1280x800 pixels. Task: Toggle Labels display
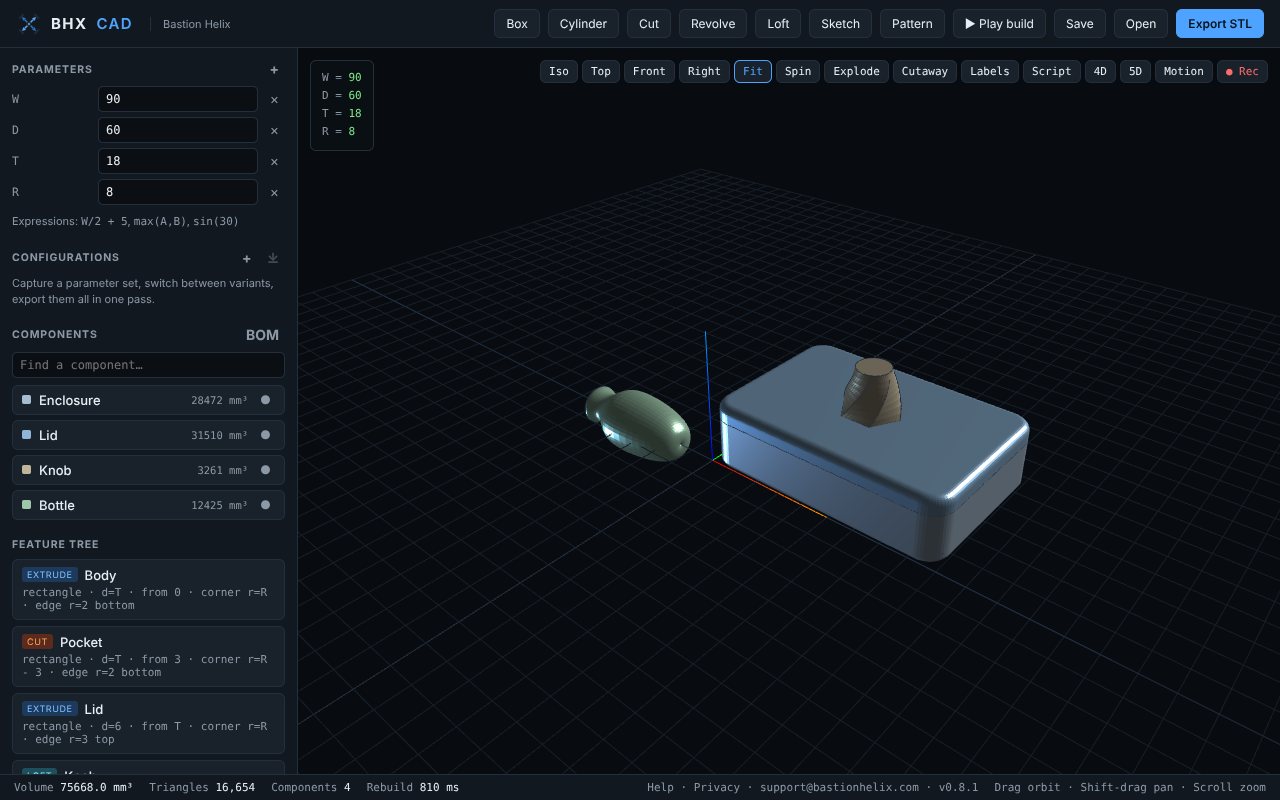(x=989, y=71)
